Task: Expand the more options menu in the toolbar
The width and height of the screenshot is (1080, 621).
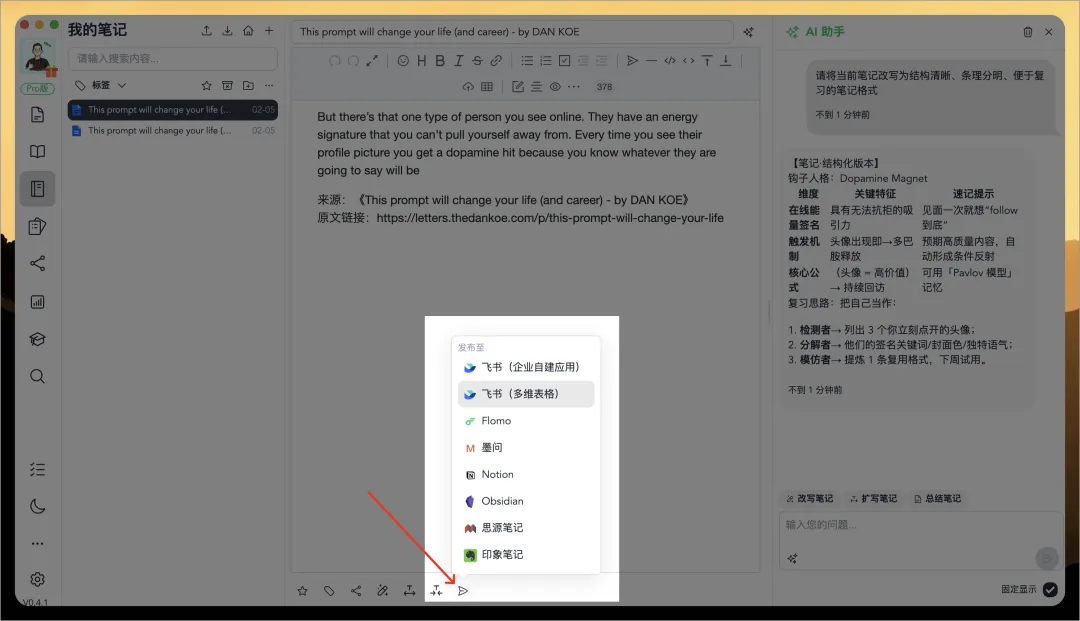Action: pos(574,87)
